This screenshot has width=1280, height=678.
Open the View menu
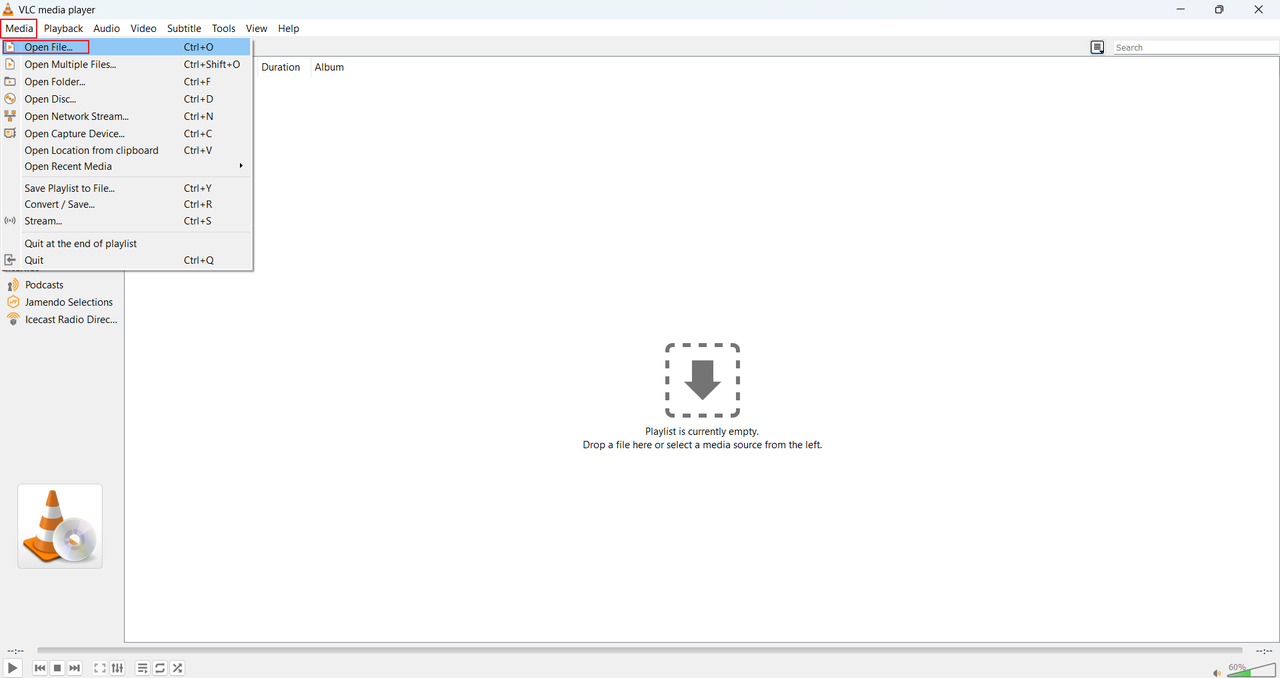coord(256,28)
